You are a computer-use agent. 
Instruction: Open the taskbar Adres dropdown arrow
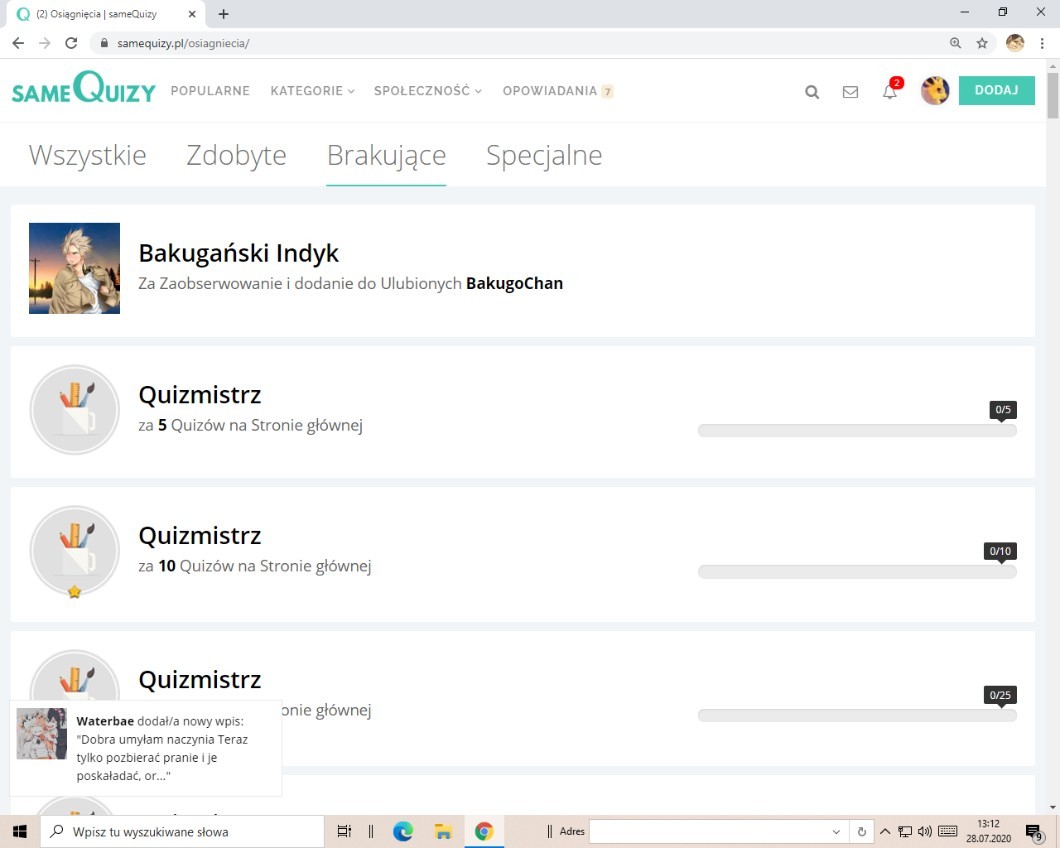pyautogui.click(x=836, y=832)
